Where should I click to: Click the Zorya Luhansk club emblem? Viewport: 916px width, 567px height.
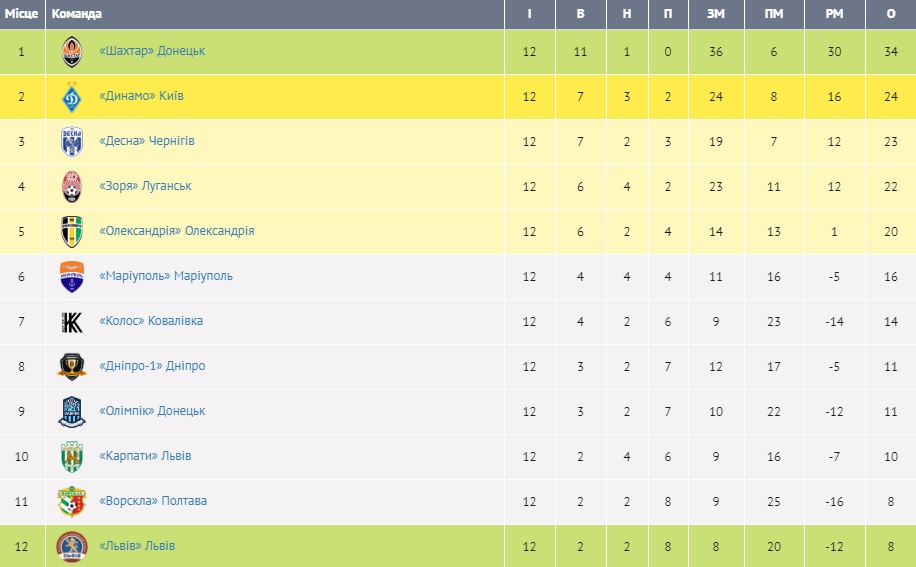(x=71, y=186)
